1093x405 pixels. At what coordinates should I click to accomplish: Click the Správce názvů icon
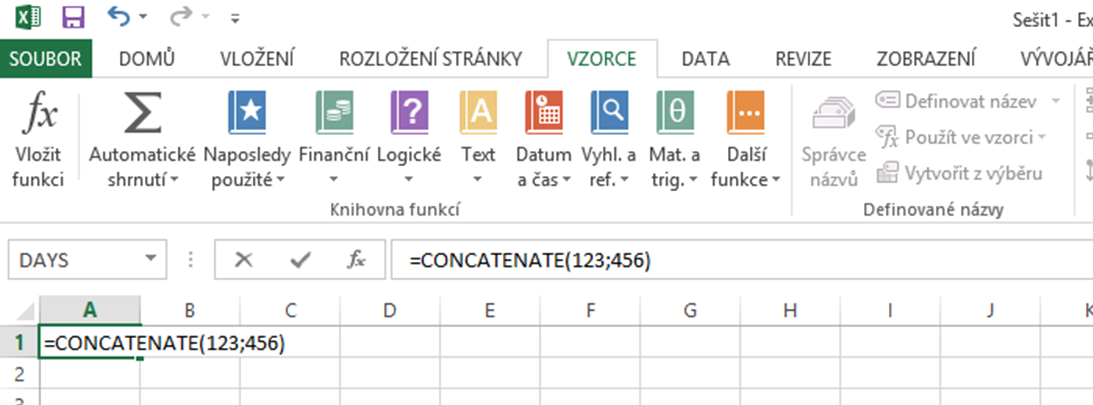pyautogui.click(x=834, y=114)
